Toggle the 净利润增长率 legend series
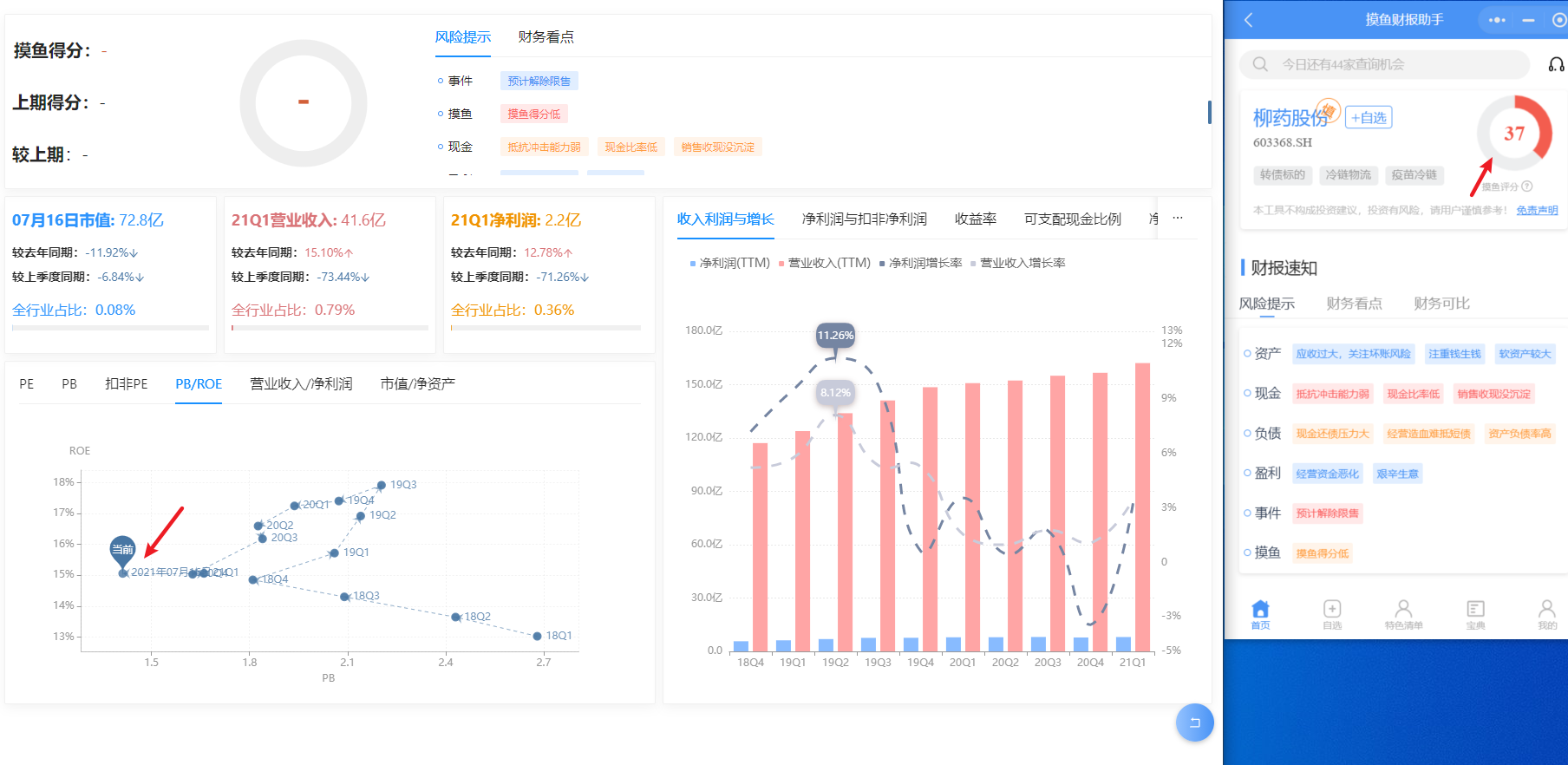The image size is (1568, 765). [x=921, y=263]
